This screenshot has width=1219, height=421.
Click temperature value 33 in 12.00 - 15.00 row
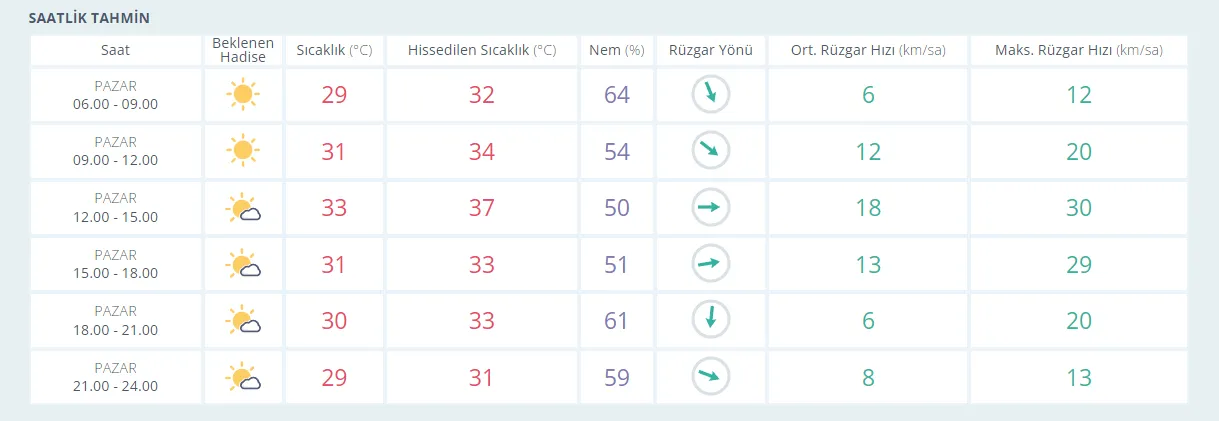pos(335,208)
